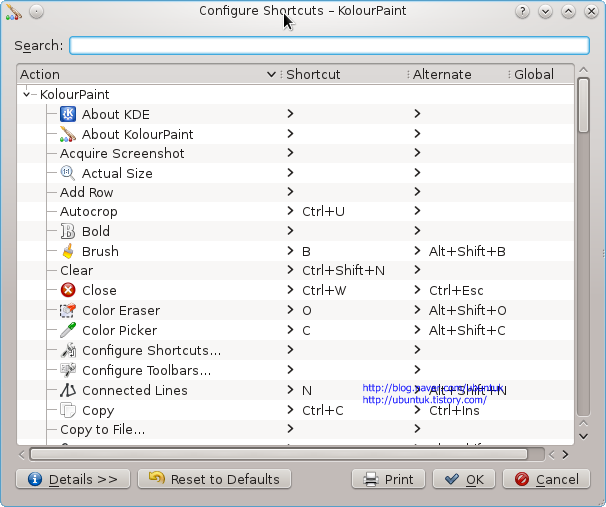Click the horizontal scrollbar right arrow
Viewport: 606px width, 507px height.
click(x=565, y=454)
